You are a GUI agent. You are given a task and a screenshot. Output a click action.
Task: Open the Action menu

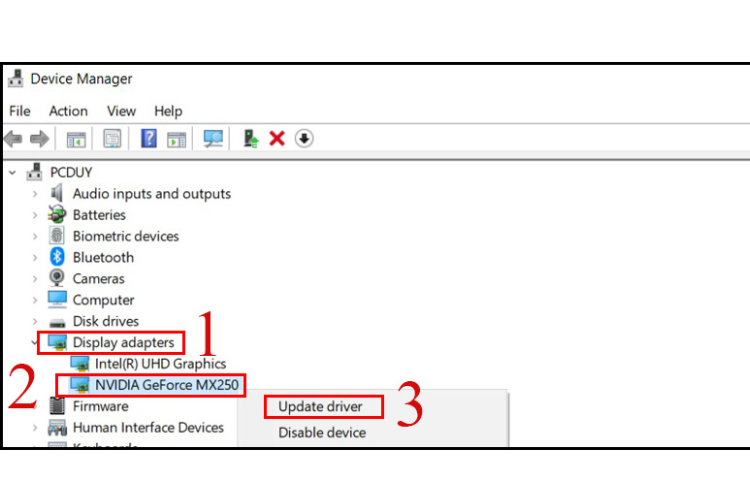pyautogui.click(x=68, y=111)
